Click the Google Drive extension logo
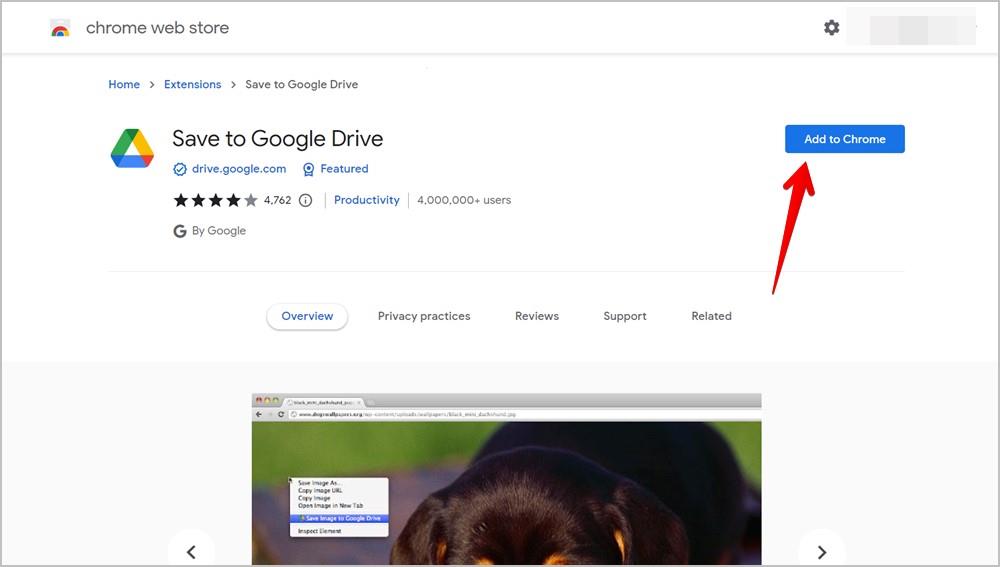This screenshot has height=567, width=1000. (x=132, y=149)
